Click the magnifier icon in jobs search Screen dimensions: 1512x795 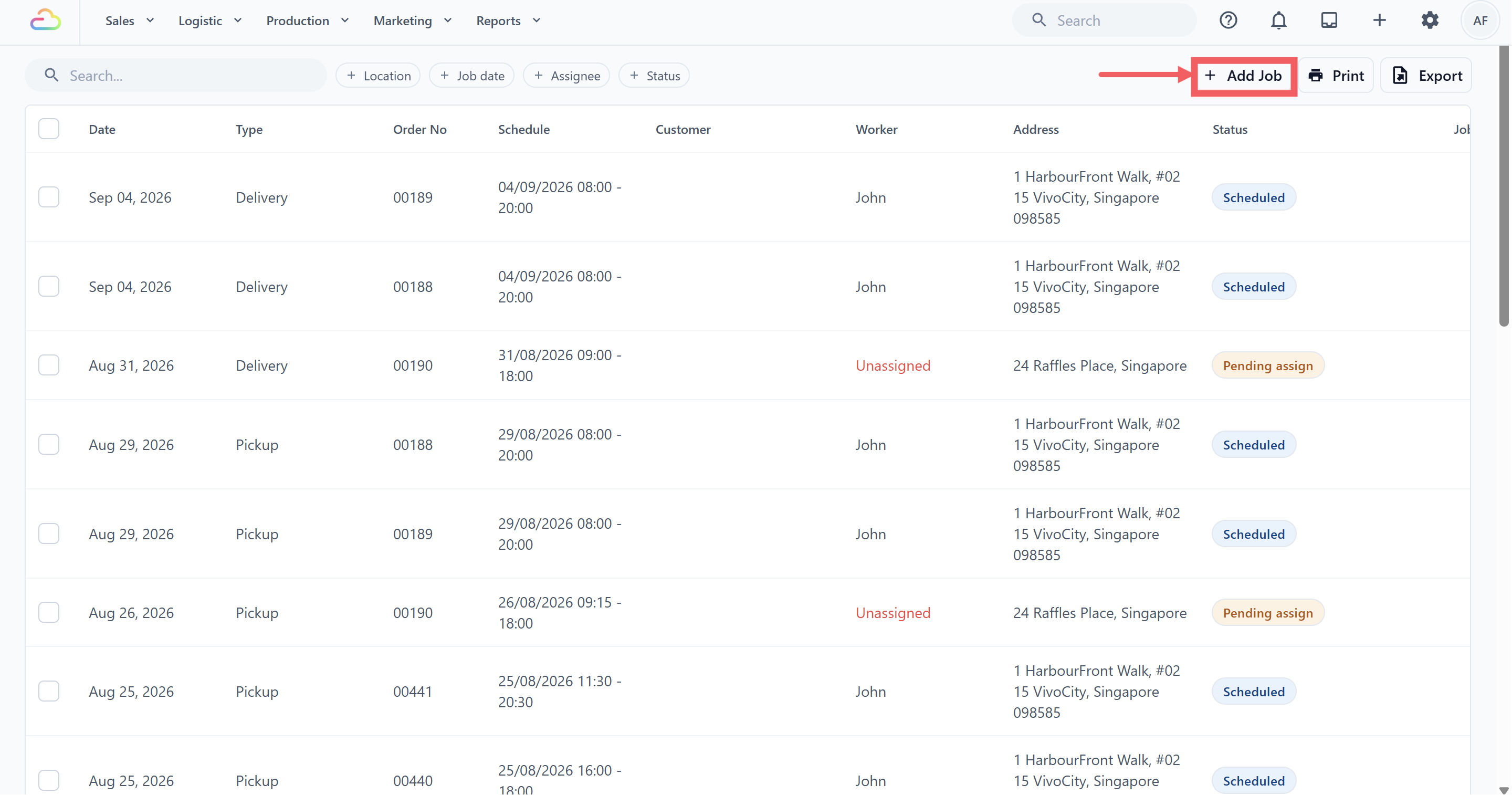(x=51, y=75)
